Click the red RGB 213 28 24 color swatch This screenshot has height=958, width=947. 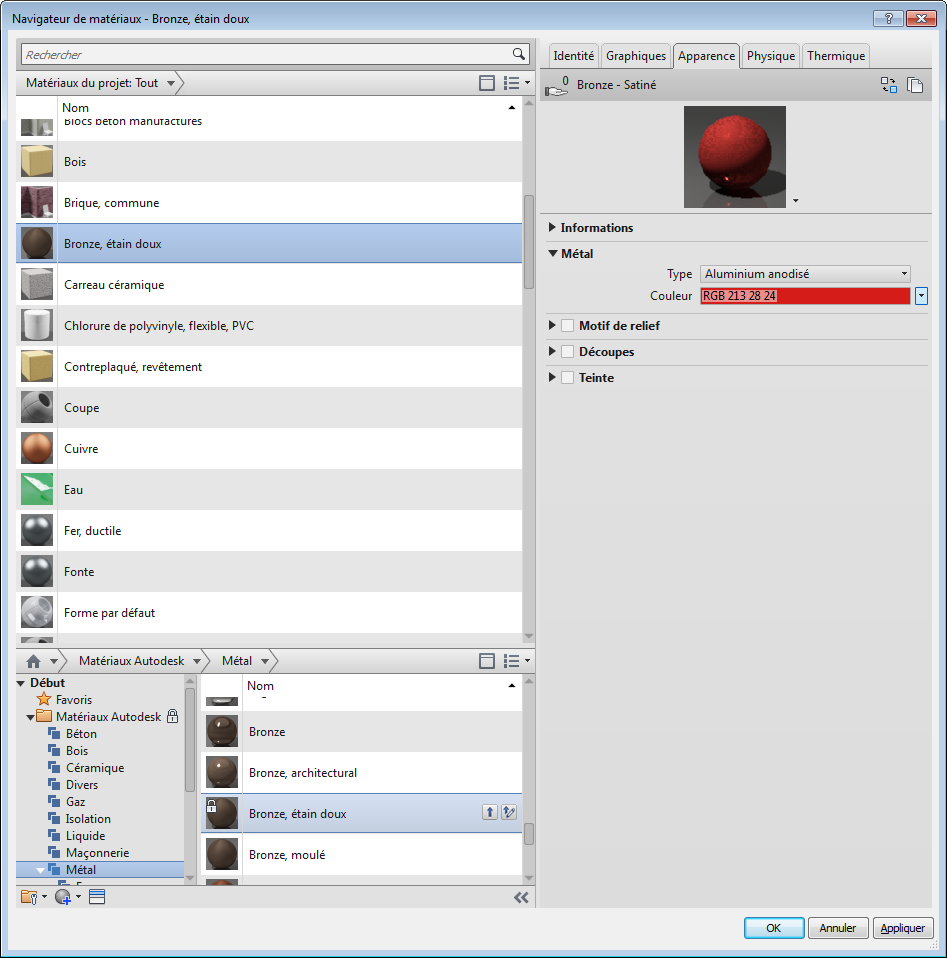click(805, 296)
